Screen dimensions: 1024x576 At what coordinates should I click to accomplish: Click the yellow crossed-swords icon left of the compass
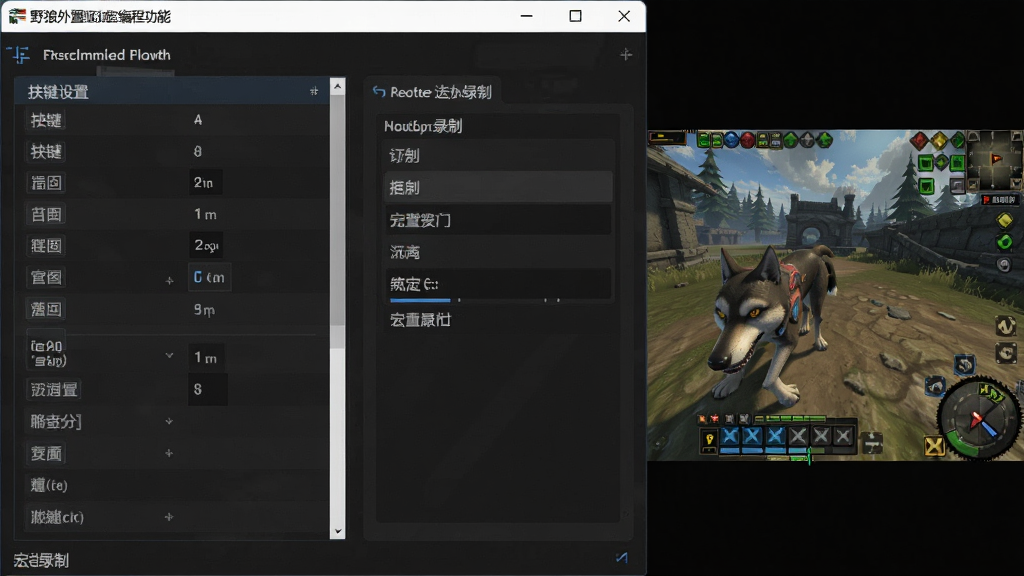[935, 446]
